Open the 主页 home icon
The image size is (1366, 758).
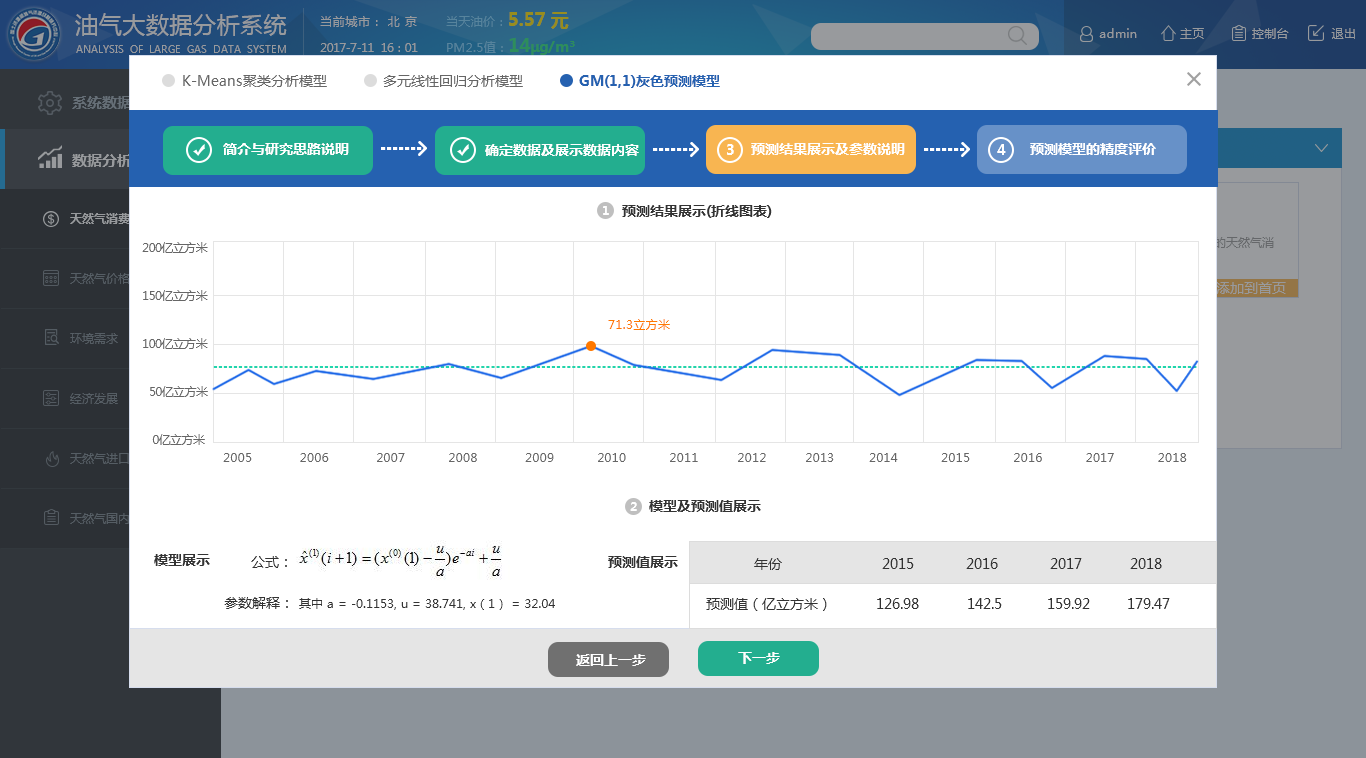pyautogui.click(x=1167, y=33)
